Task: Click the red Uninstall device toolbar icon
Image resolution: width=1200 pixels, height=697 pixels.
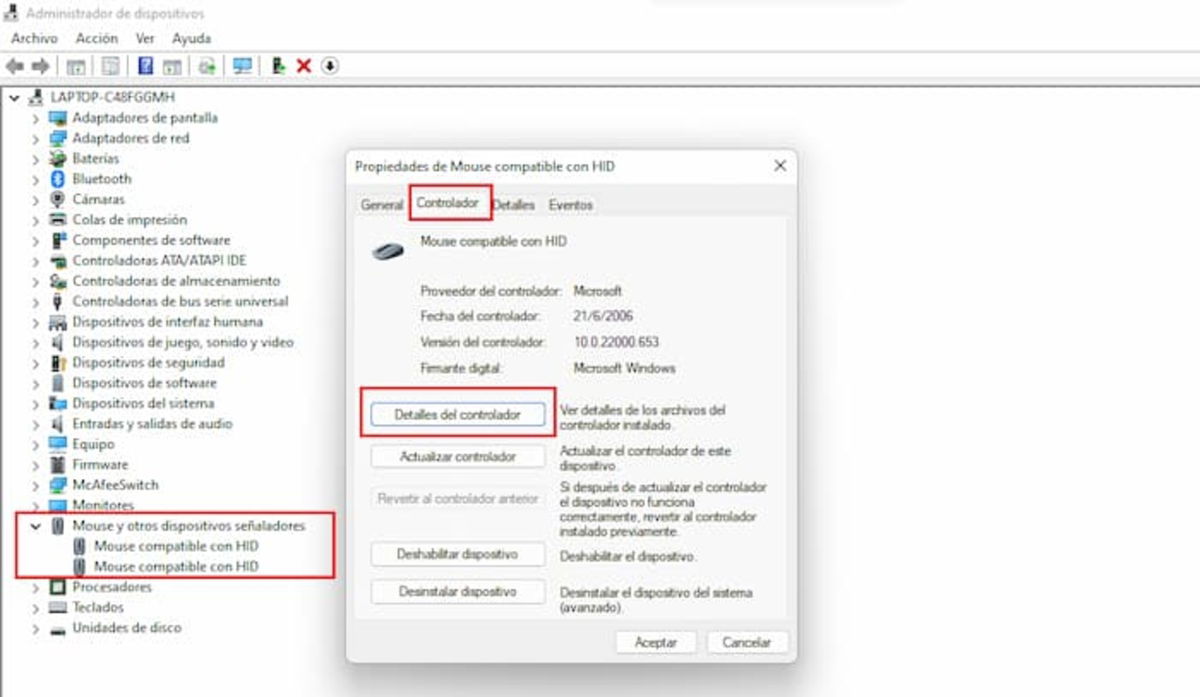Action: click(x=303, y=66)
